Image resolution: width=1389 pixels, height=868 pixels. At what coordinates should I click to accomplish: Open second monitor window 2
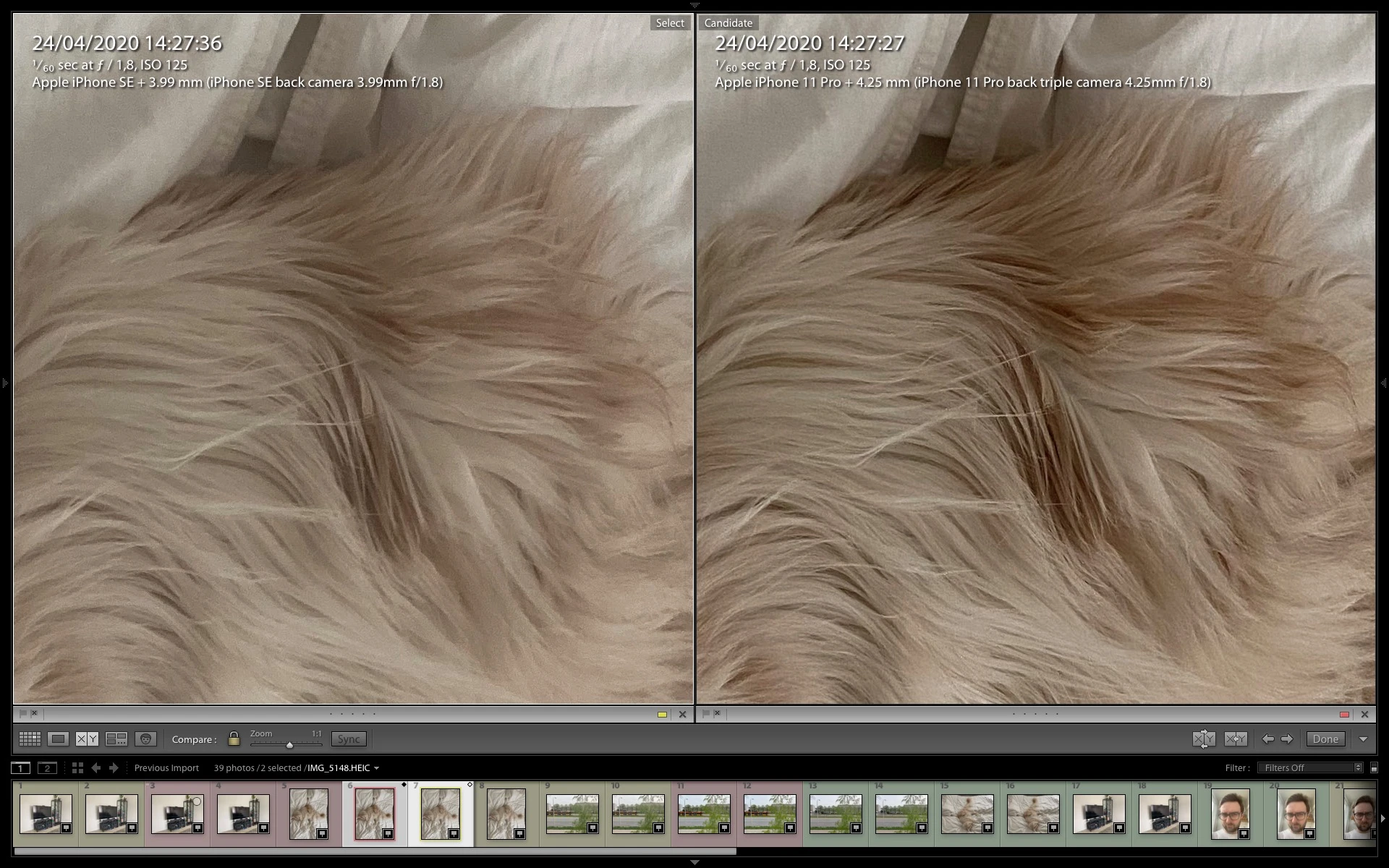[x=47, y=767]
